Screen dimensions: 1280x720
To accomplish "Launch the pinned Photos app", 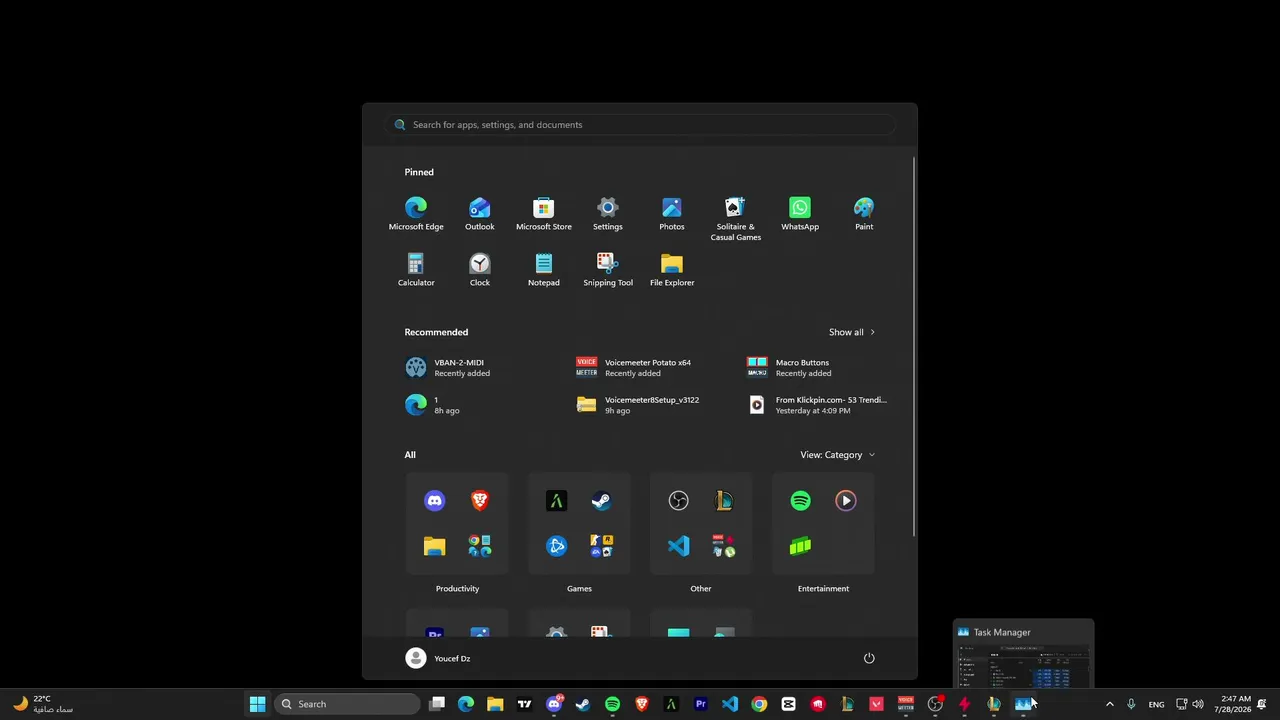I will coord(672,214).
